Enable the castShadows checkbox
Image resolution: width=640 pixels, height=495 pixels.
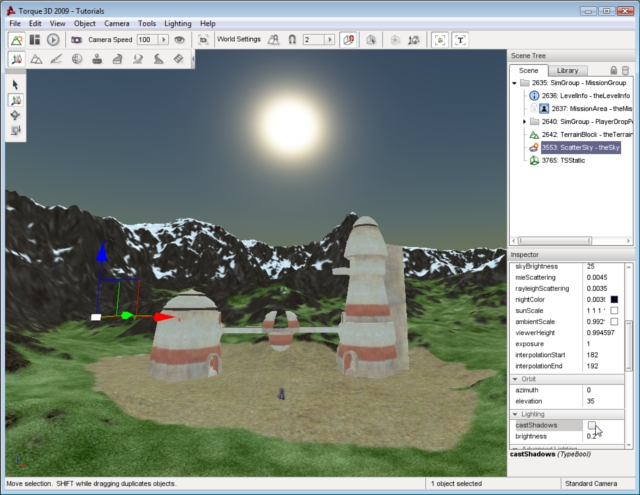(x=592, y=425)
